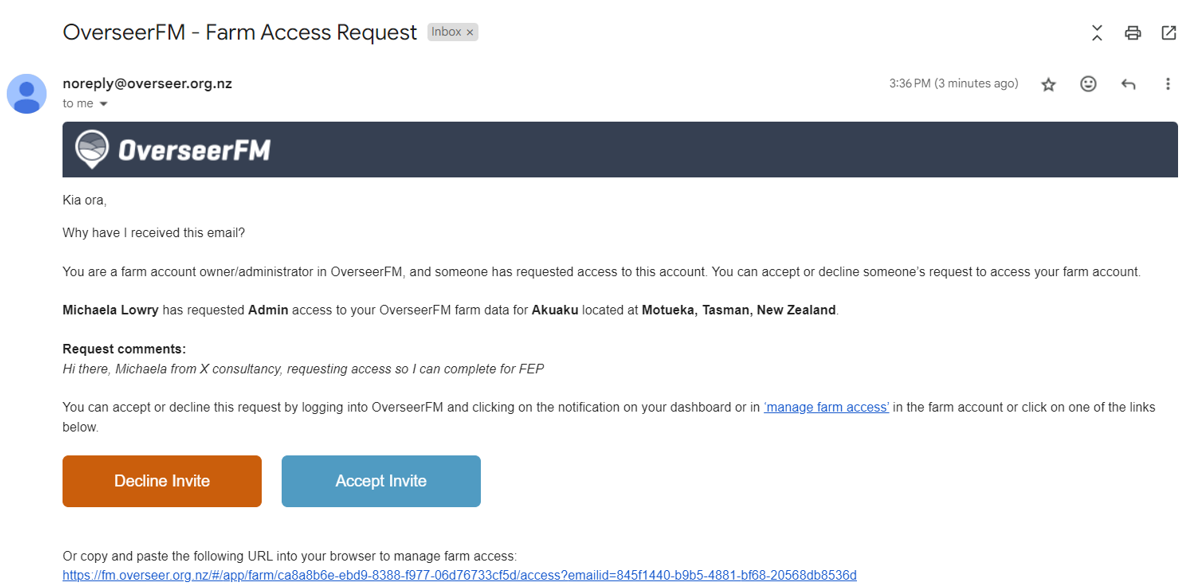The width and height of the screenshot is (1184, 585).
Task: Open email in new window icon
Action: pos(1168,32)
